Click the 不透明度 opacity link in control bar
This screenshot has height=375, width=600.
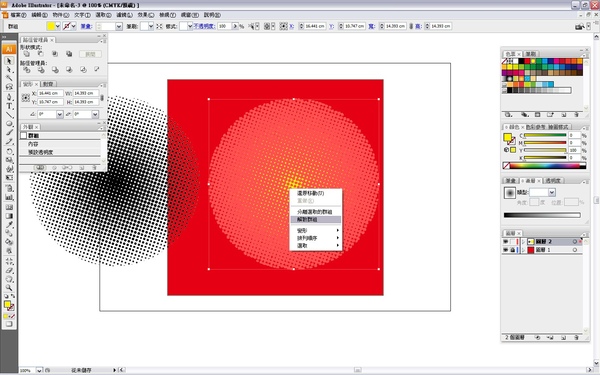coord(204,26)
